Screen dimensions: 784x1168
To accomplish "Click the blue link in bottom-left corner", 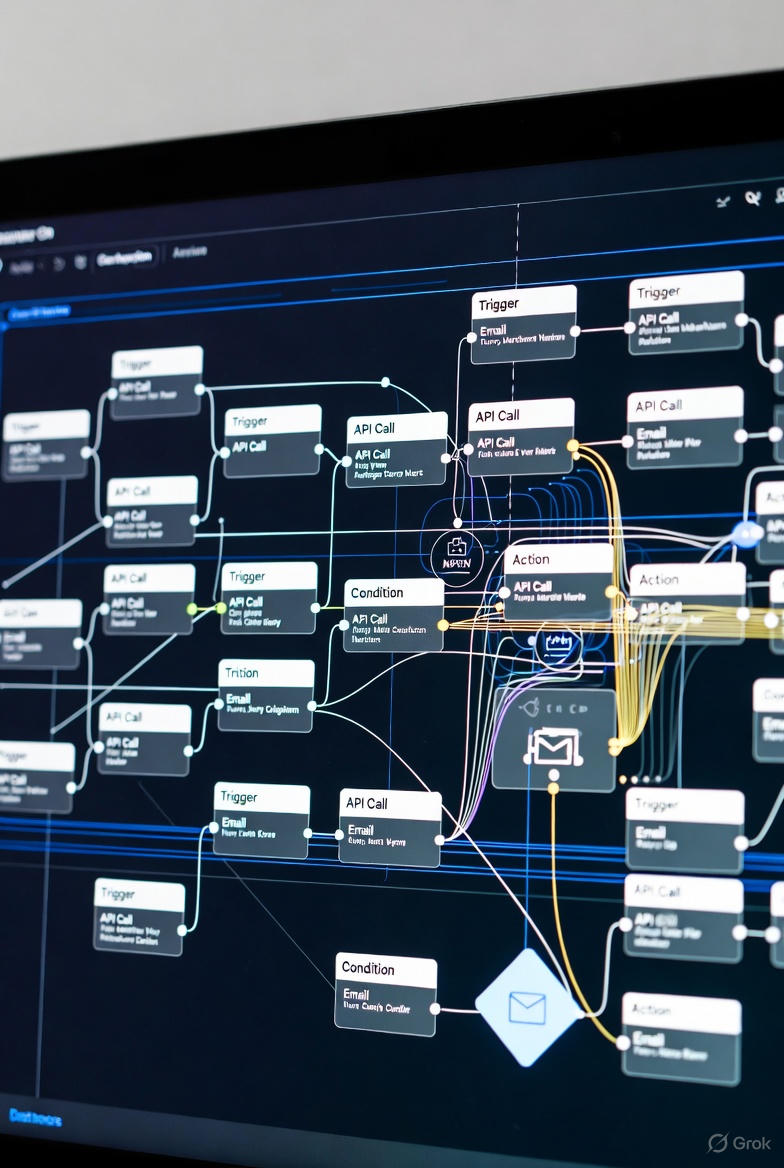I will click(35, 1117).
